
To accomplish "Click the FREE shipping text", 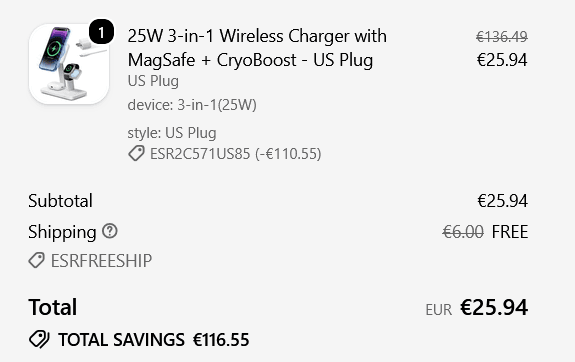I will click(x=510, y=232).
